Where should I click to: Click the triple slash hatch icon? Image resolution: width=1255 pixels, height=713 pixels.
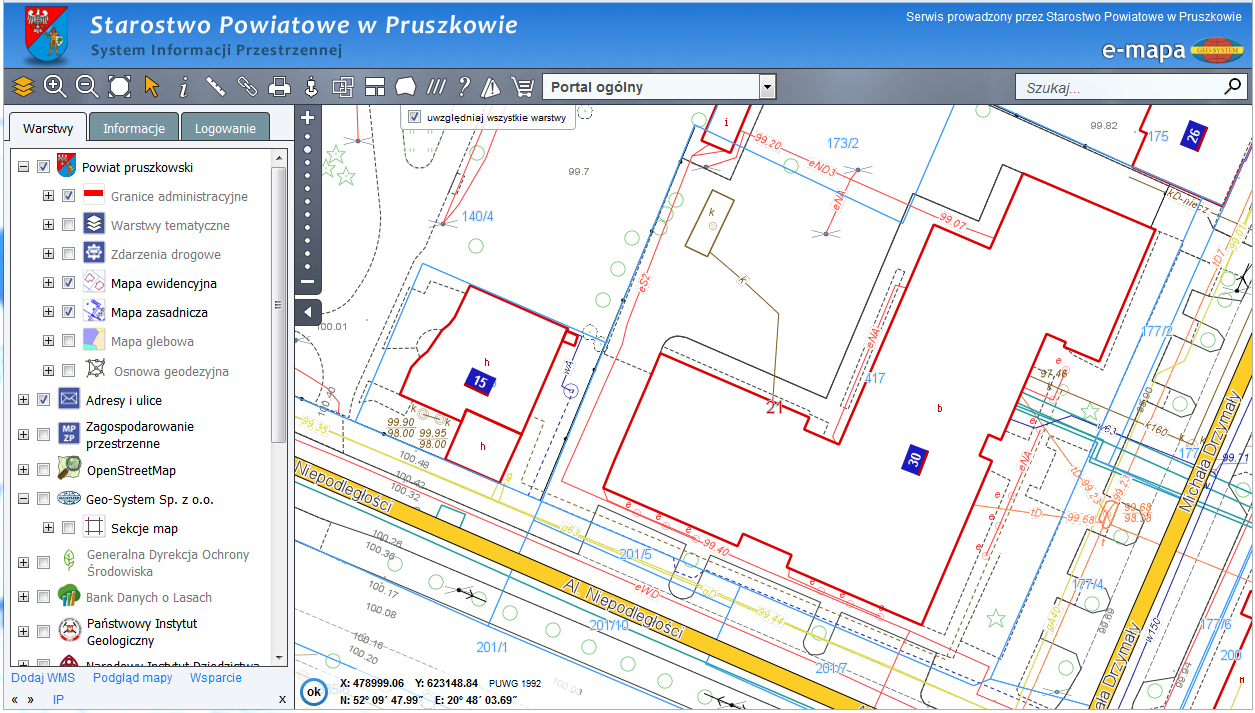coord(436,87)
